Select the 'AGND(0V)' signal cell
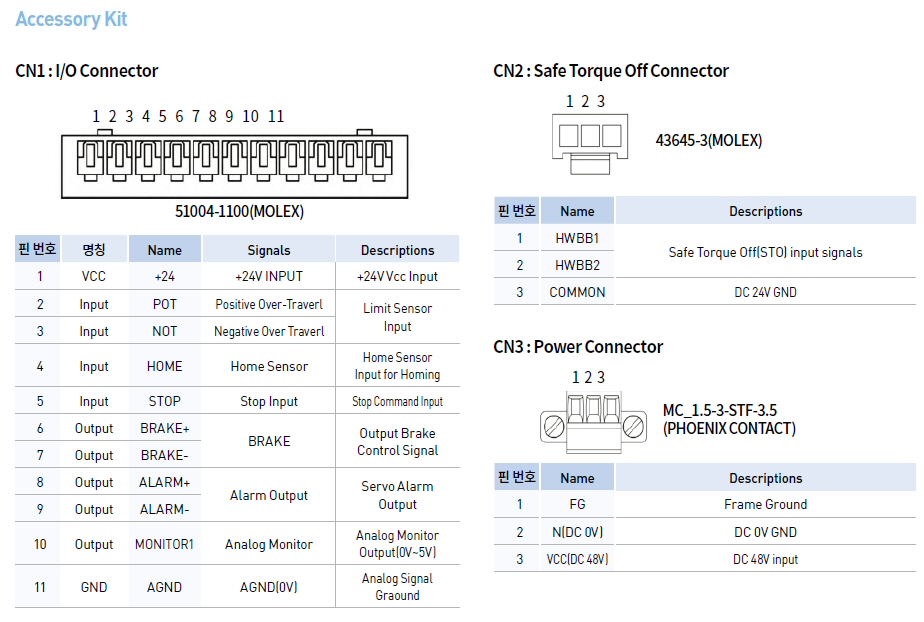 point(269,587)
